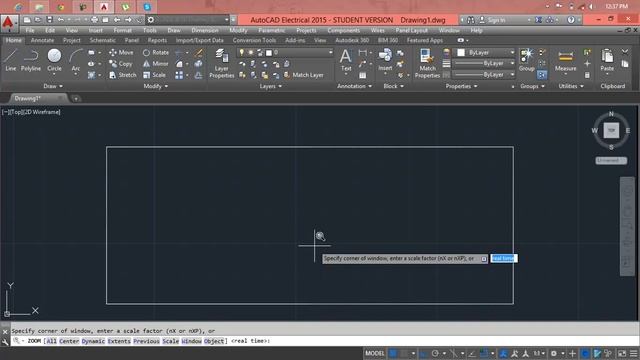The image size is (640, 360).
Task: Close the command line with X
Action: 5,332
